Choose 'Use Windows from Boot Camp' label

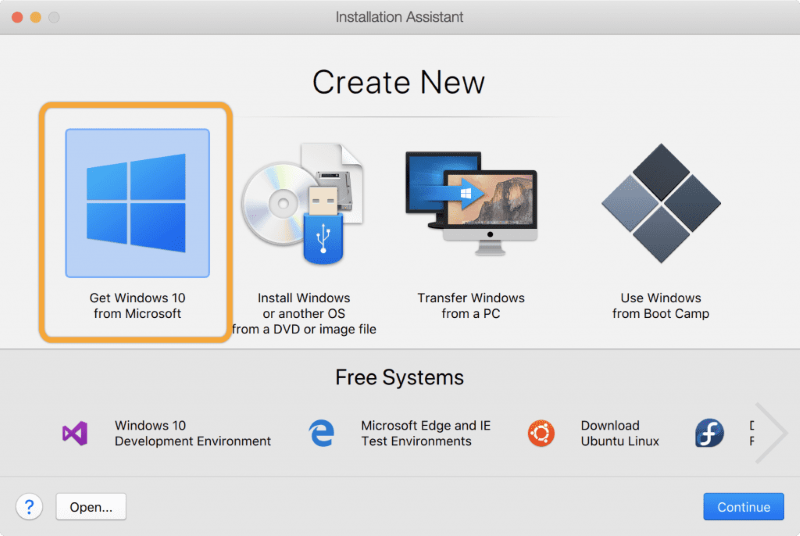pos(660,306)
